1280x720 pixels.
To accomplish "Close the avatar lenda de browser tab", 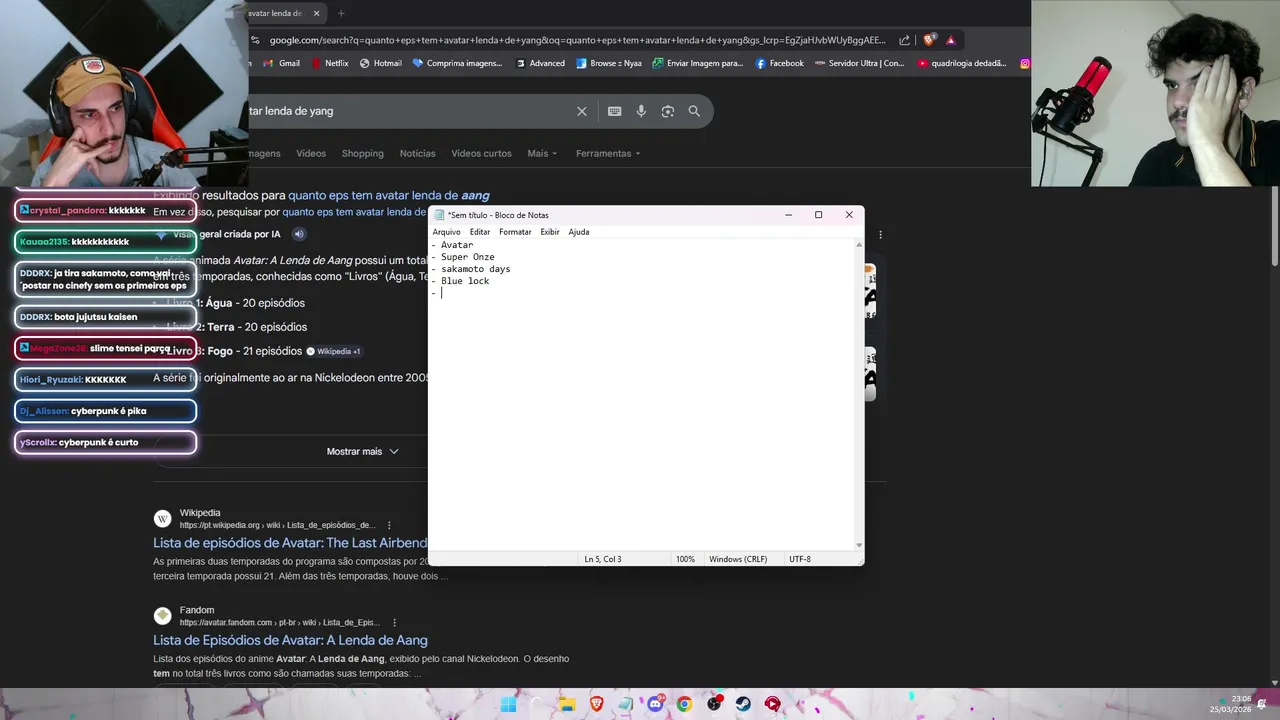I will point(316,13).
